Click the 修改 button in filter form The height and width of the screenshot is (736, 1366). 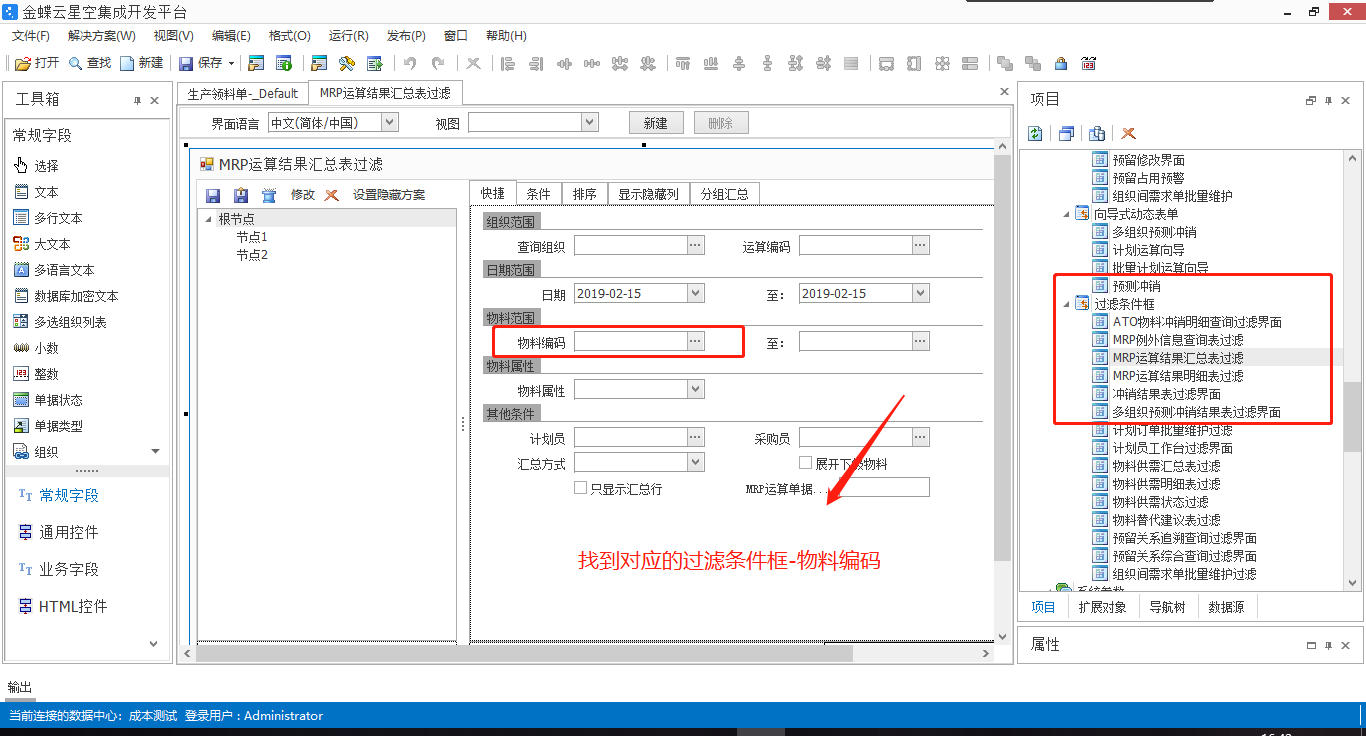(x=302, y=195)
